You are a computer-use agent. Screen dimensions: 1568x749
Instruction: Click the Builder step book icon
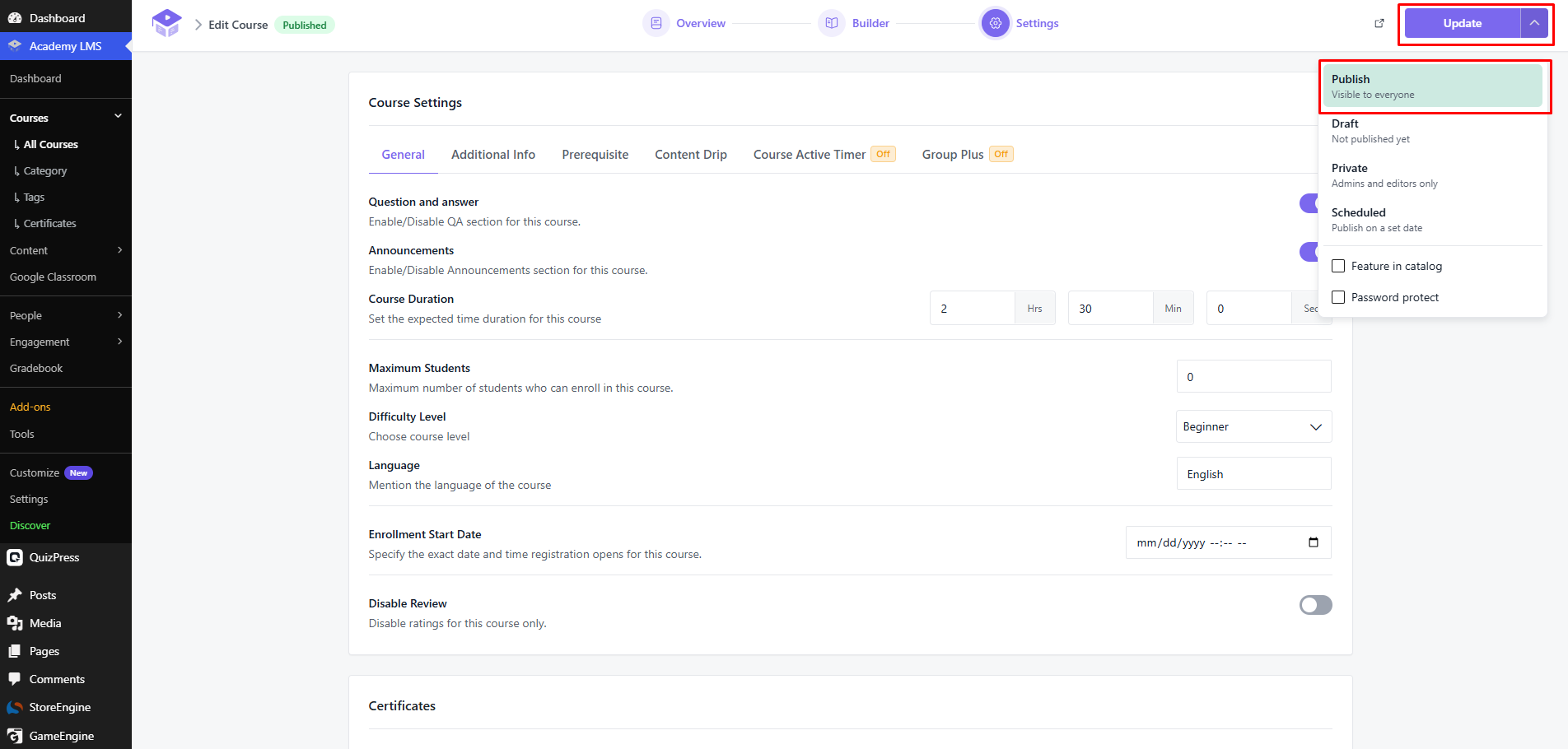click(x=832, y=23)
